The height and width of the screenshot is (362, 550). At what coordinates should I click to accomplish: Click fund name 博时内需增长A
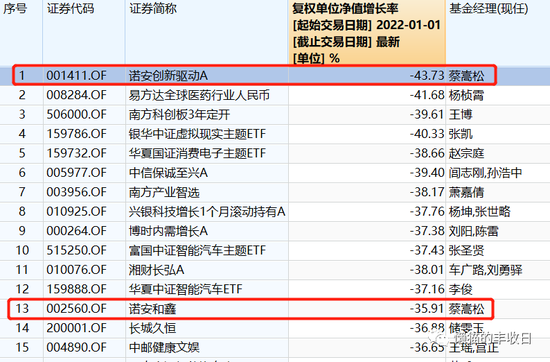pos(168,231)
